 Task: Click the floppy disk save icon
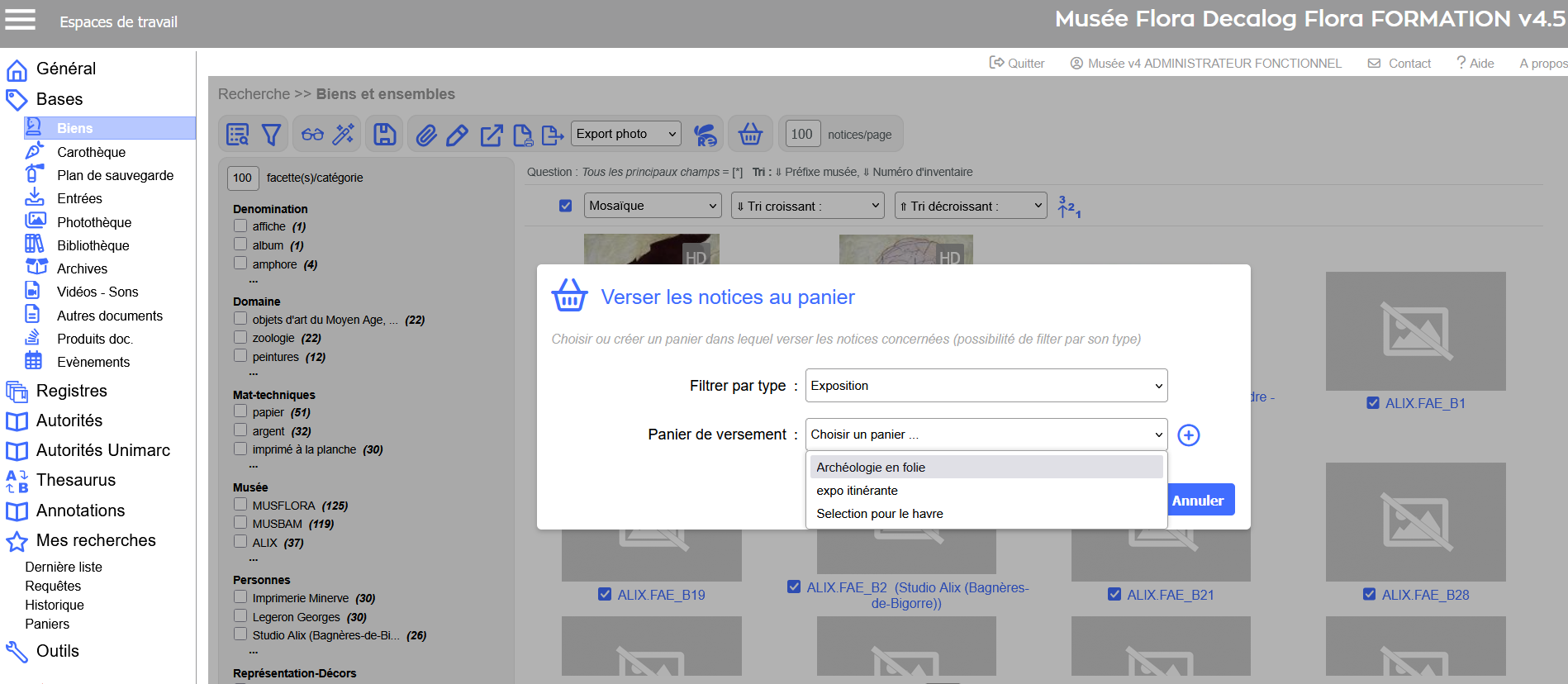pos(385,135)
